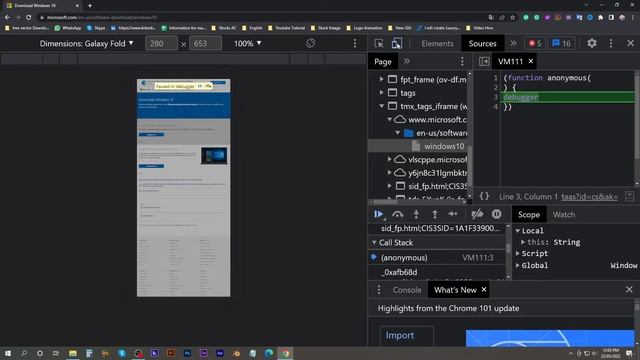Screen dimensions: 640x360
Task: Toggle the hide navigator sidebar icon
Action: (x=484, y=62)
